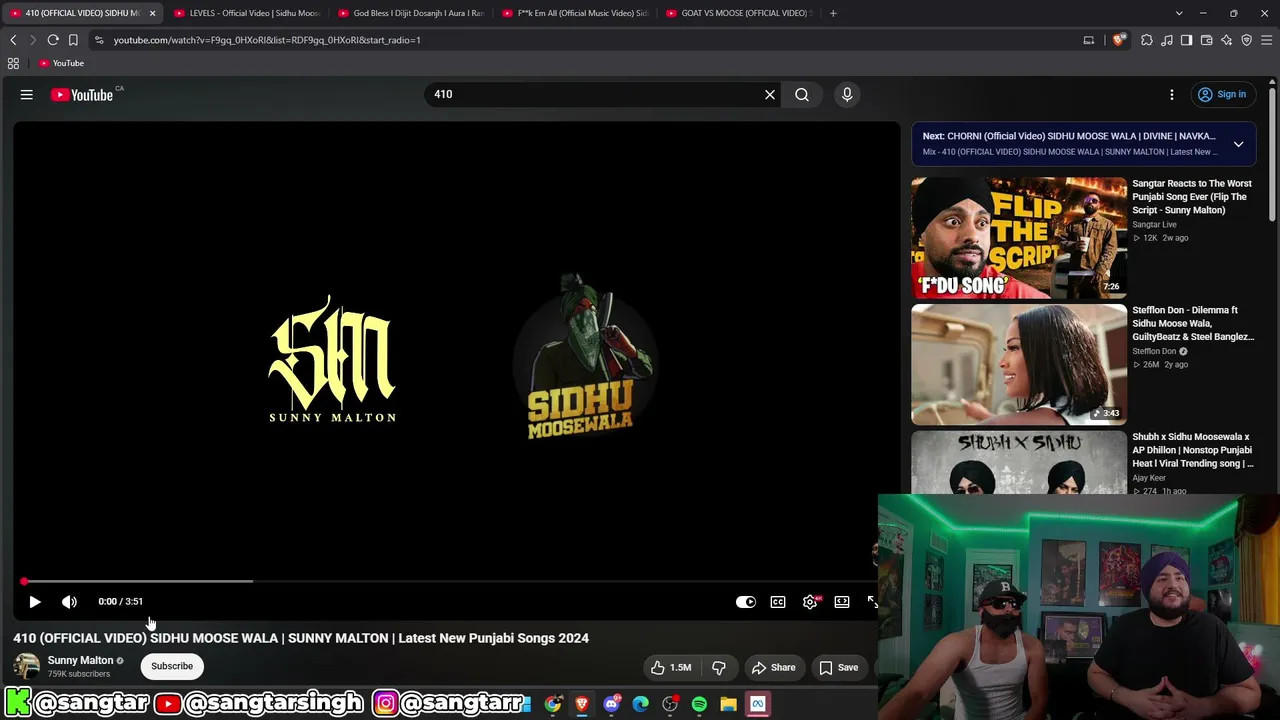Open the media control music-note icon
This screenshot has height=720, width=1280.
(1167, 40)
